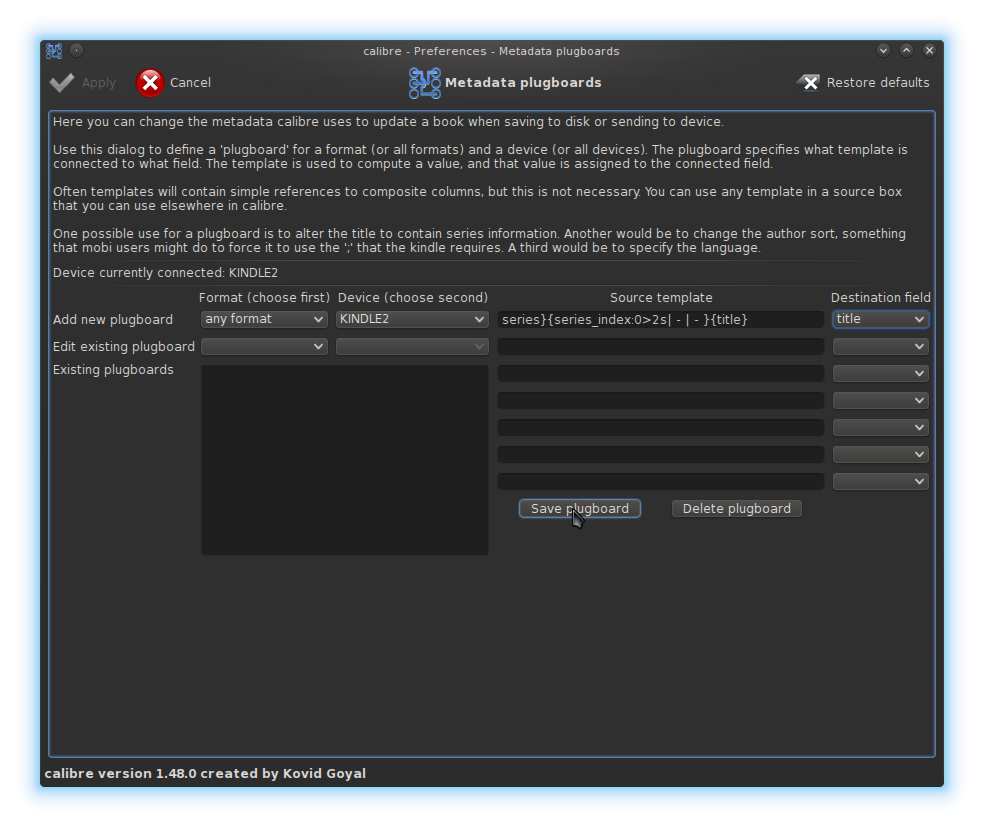Click 'Format (choose first)' header

click(264, 297)
